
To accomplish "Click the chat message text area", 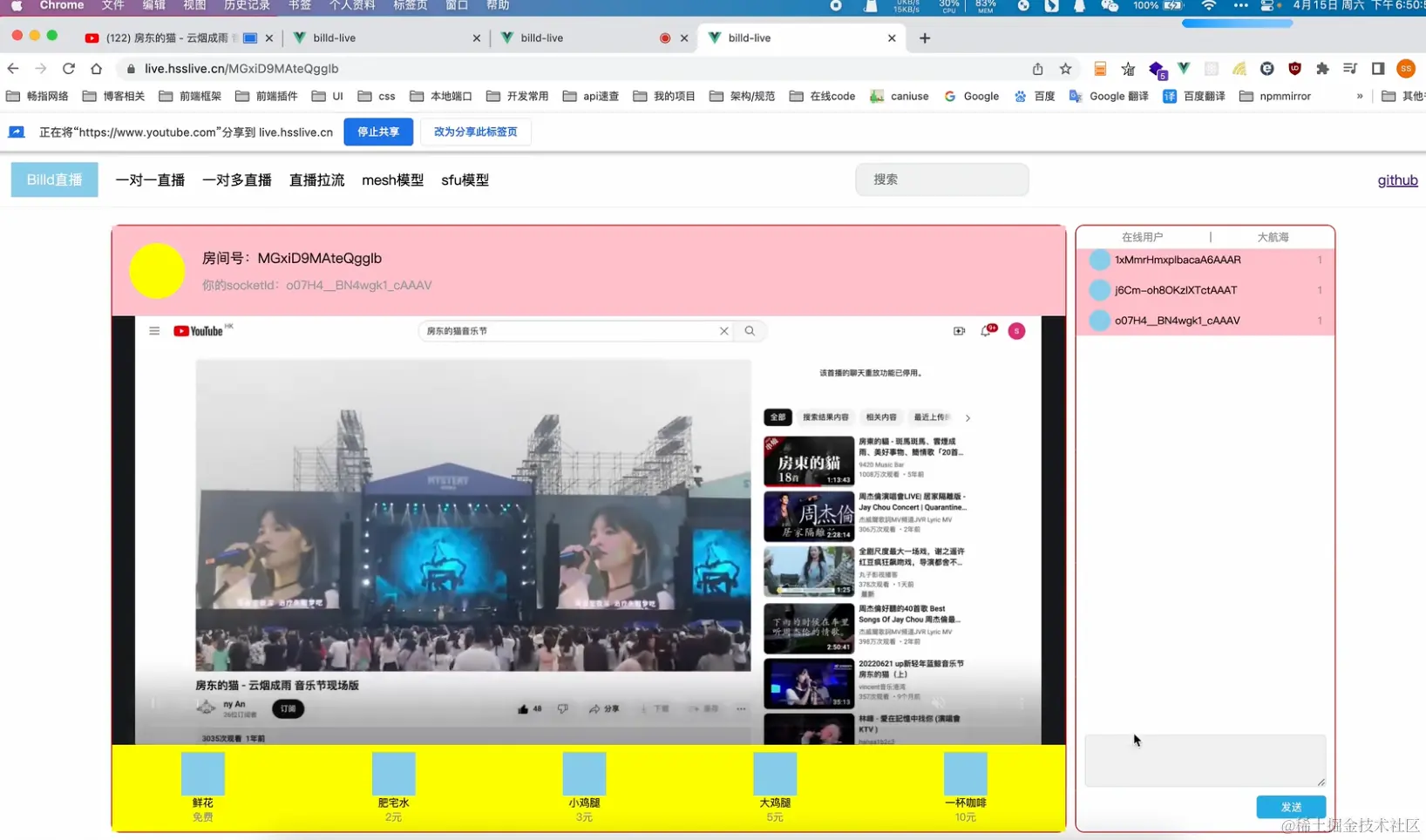I will coord(1205,760).
